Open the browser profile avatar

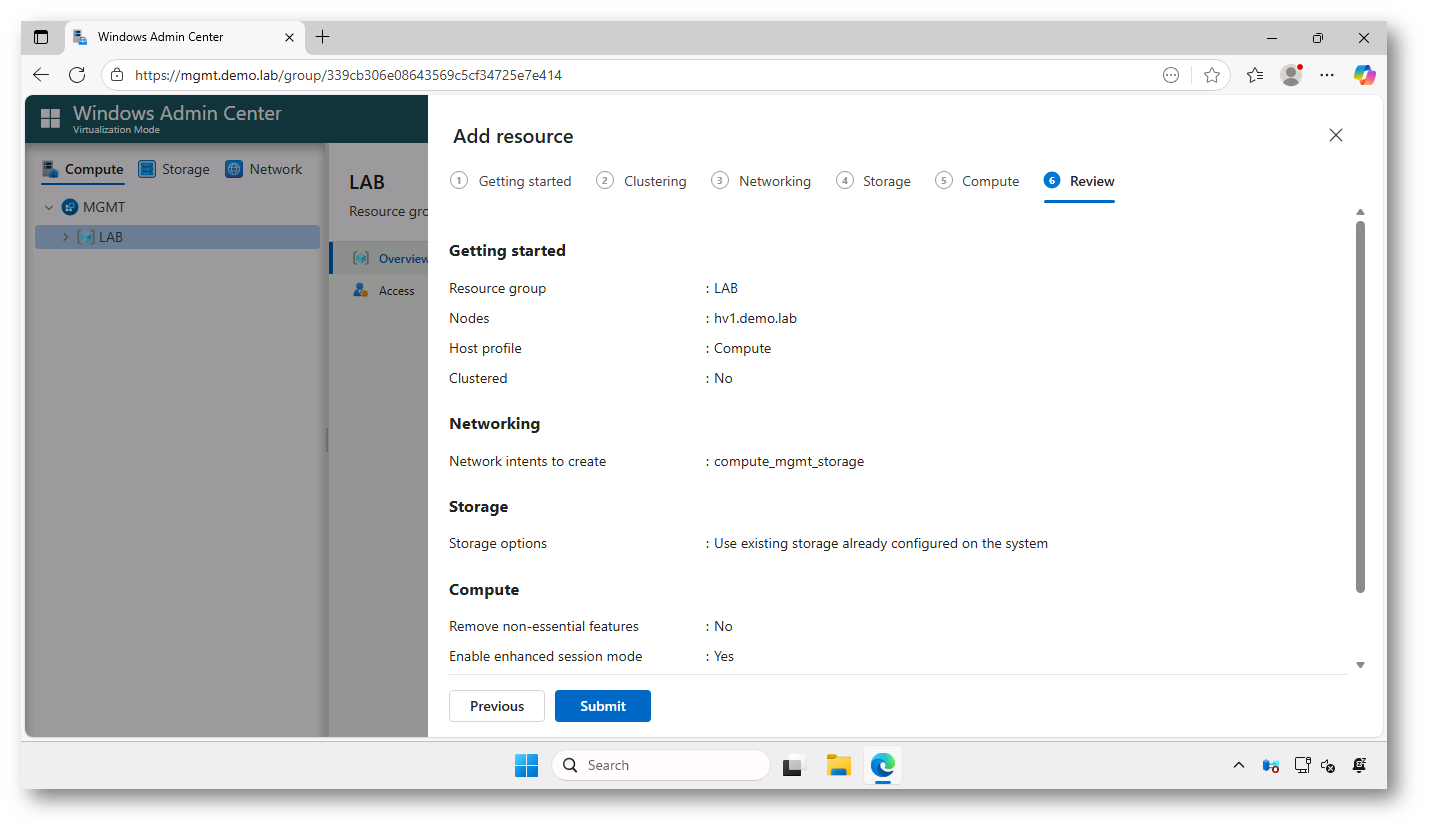coord(1291,75)
